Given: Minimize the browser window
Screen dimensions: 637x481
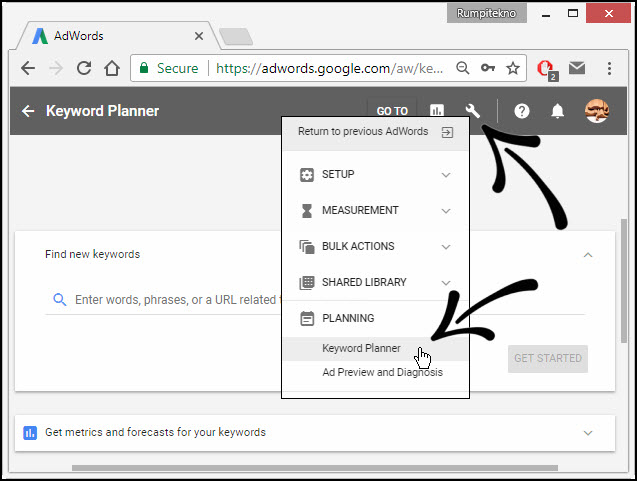Looking at the screenshot, I should pyautogui.click(x=546, y=14).
